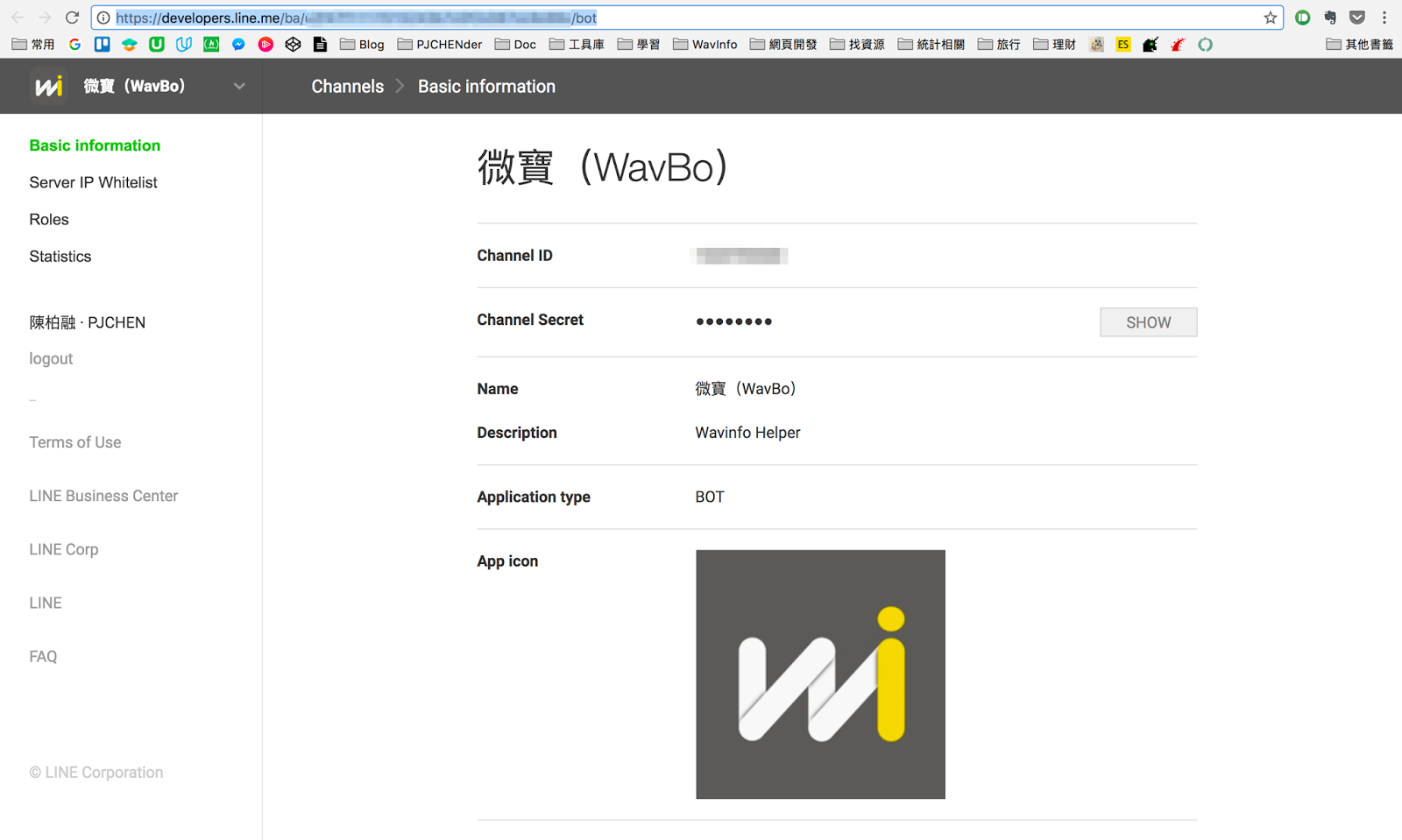Open the Blog bookmarks folder

click(x=362, y=44)
